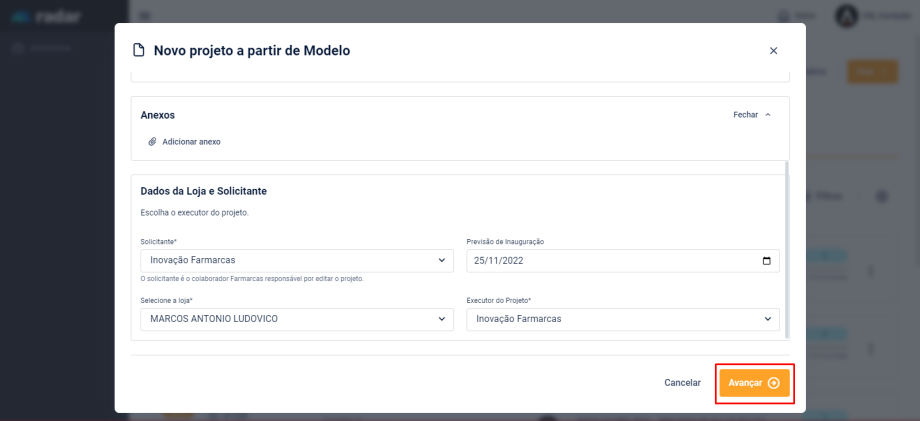This screenshot has width=920, height=421.
Task: Click the document icon beside the dialog title
Action: (139, 51)
